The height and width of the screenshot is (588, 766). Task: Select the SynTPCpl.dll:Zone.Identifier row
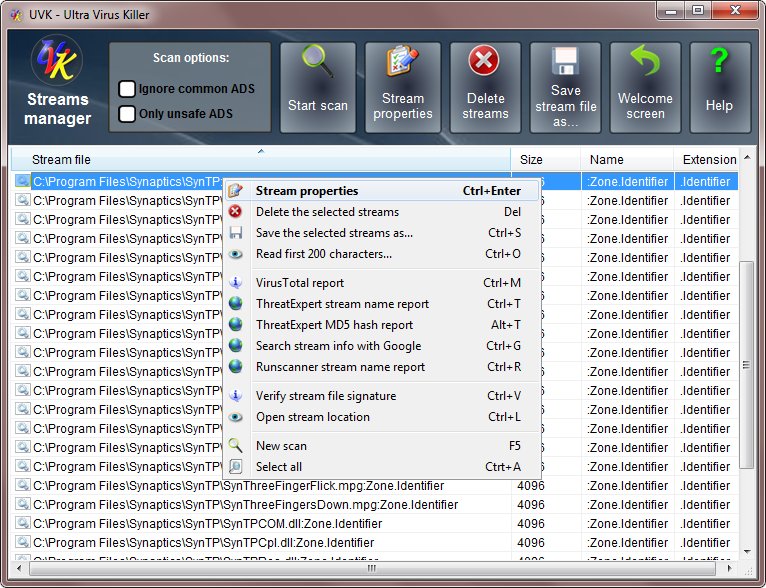click(374, 543)
